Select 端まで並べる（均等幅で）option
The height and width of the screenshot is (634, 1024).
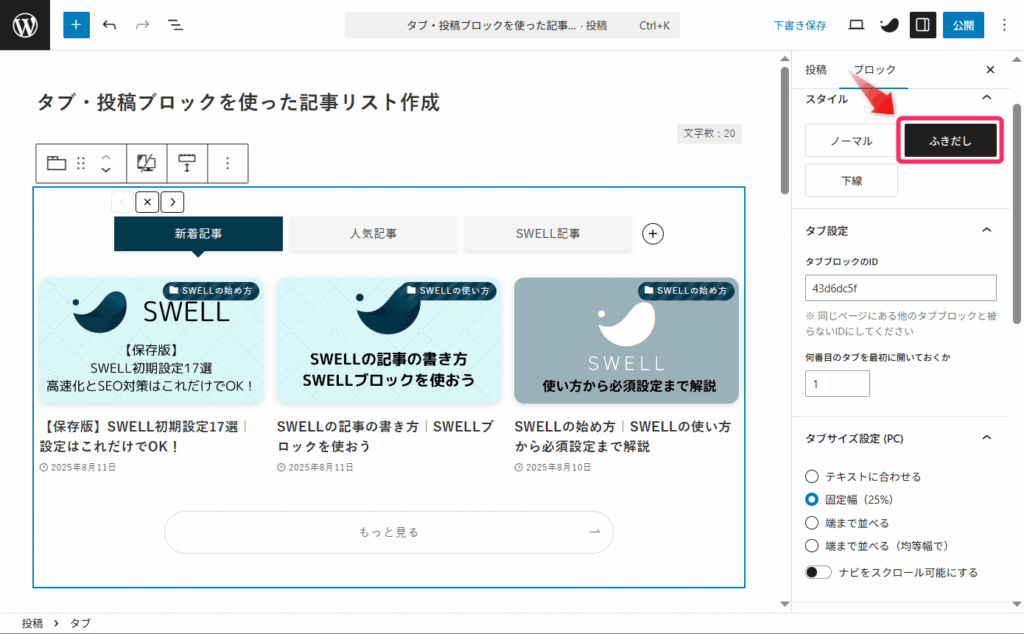(x=812, y=545)
